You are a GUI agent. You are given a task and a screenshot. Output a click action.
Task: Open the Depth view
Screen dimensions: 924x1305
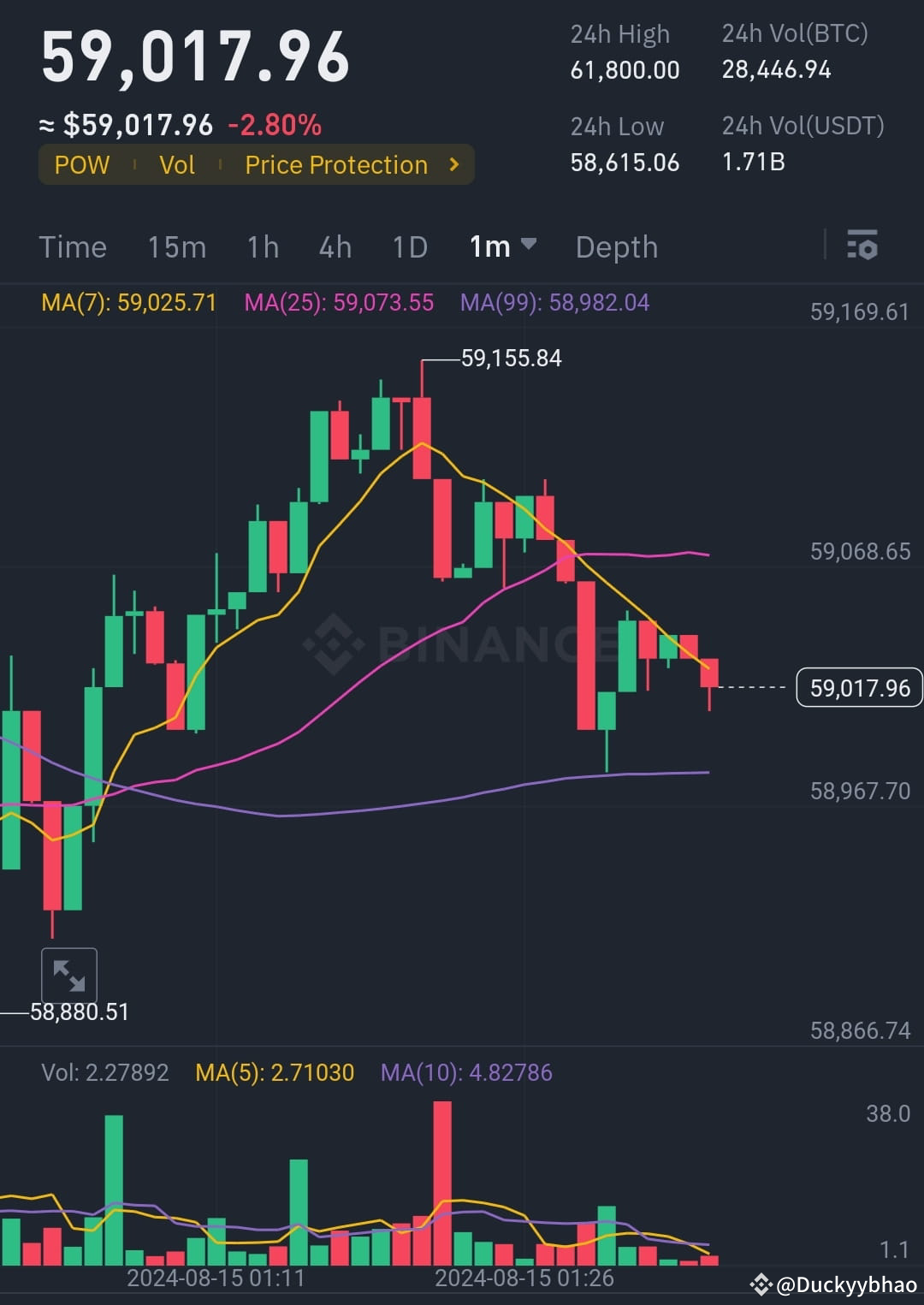617,246
